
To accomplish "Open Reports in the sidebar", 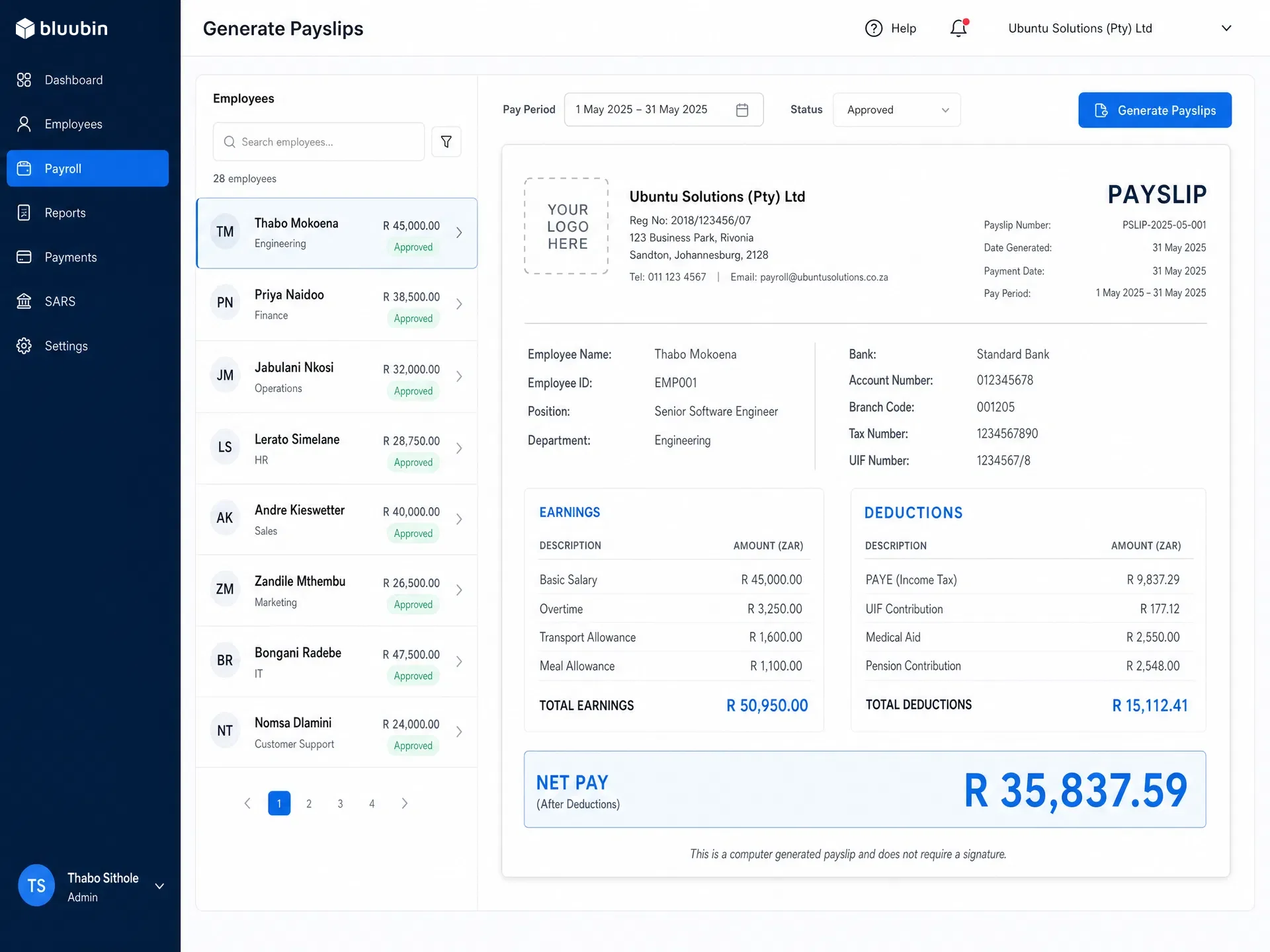I will pyautogui.click(x=87, y=213).
